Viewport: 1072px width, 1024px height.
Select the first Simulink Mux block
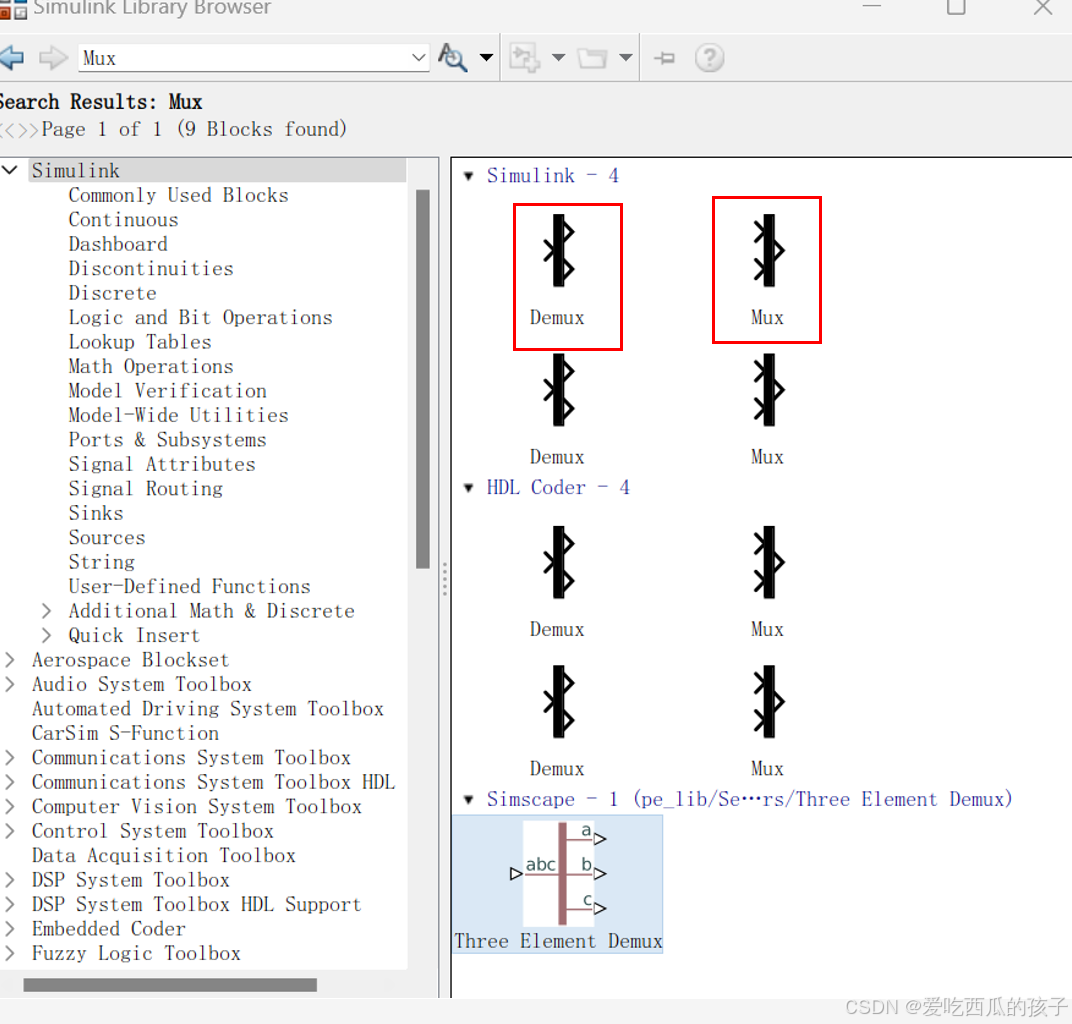pyautogui.click(x=768, y=269)
